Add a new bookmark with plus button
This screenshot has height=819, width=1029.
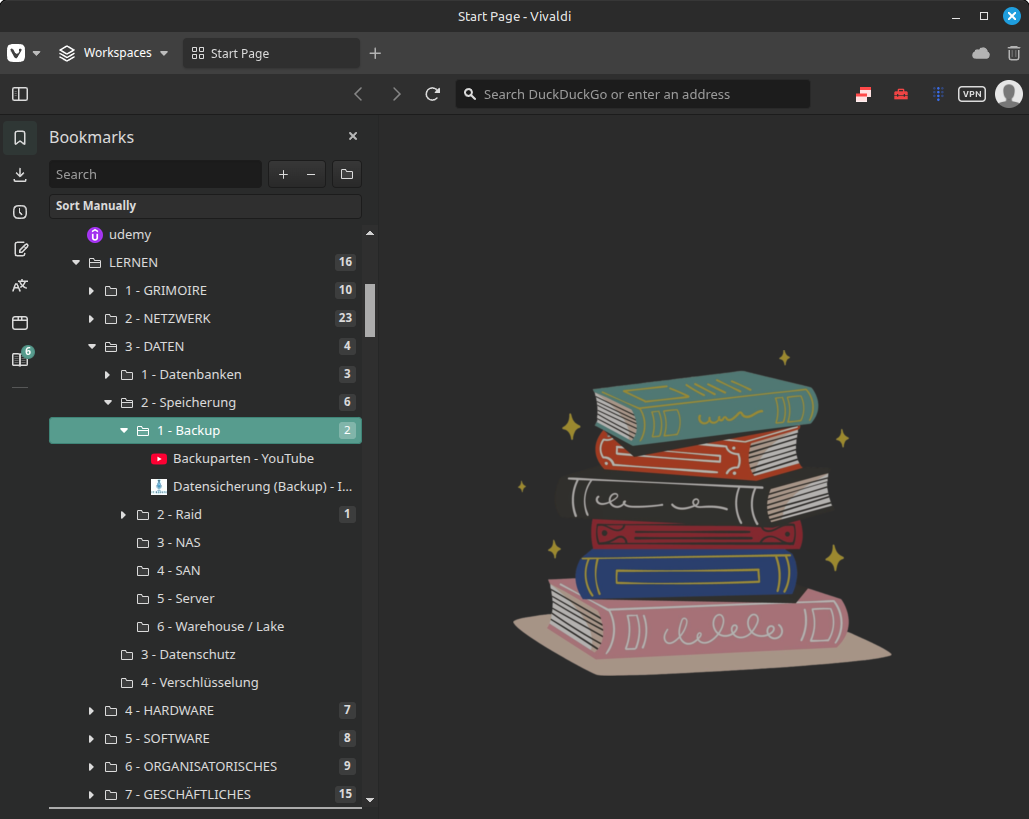(284, 174)
